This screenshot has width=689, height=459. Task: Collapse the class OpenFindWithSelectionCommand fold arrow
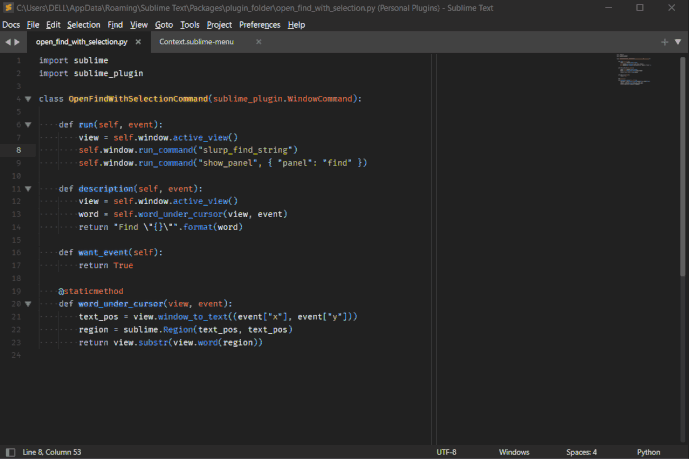click(28, 99)
